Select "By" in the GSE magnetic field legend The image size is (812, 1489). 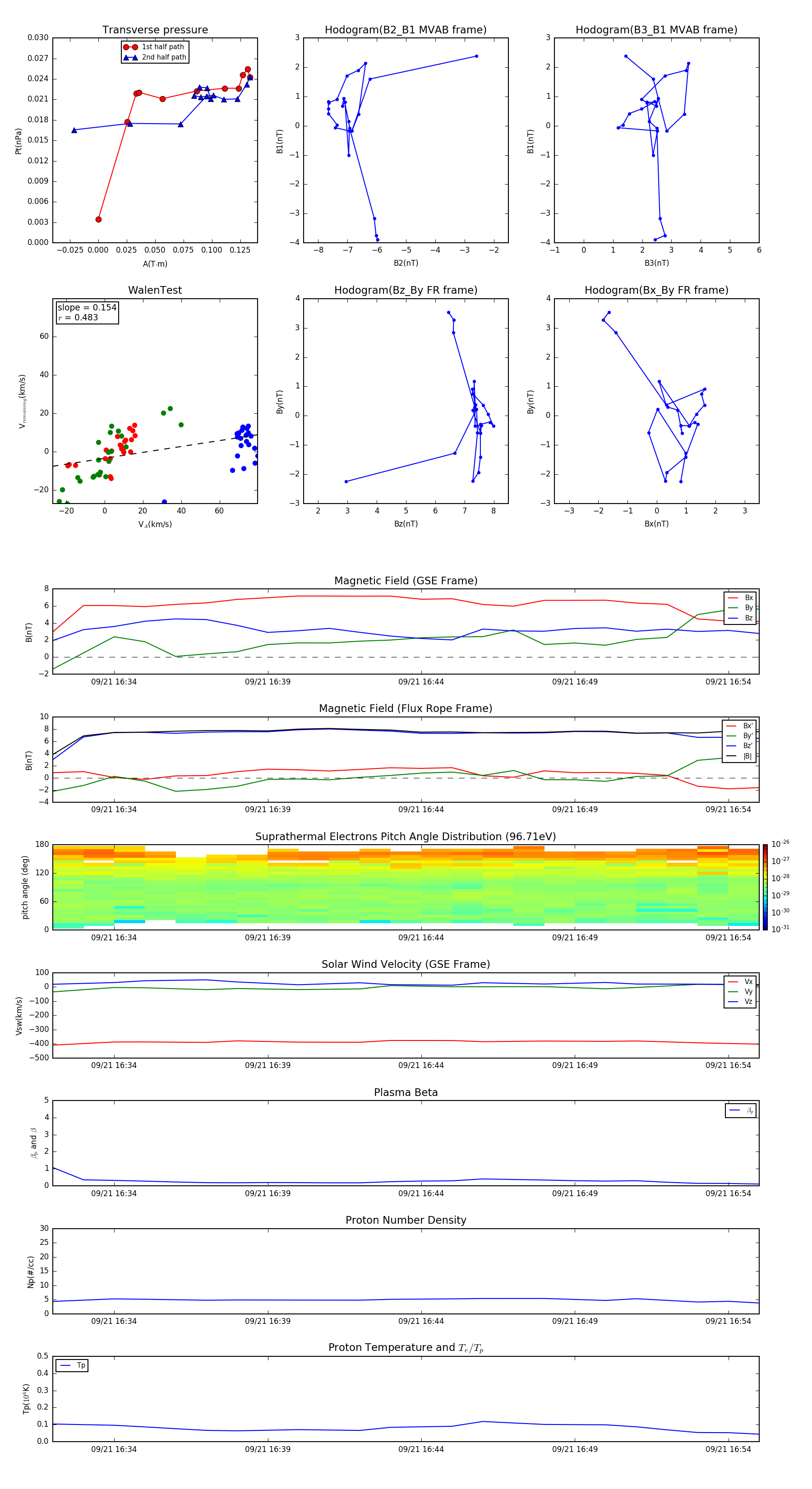(x=740, y=608)
